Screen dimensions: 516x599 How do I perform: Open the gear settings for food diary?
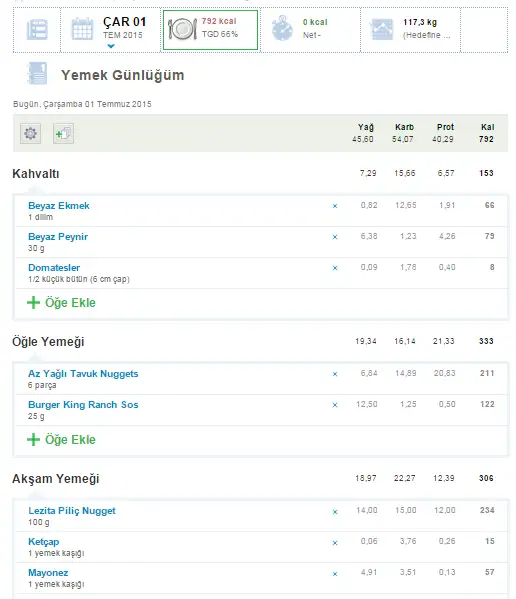31,133
